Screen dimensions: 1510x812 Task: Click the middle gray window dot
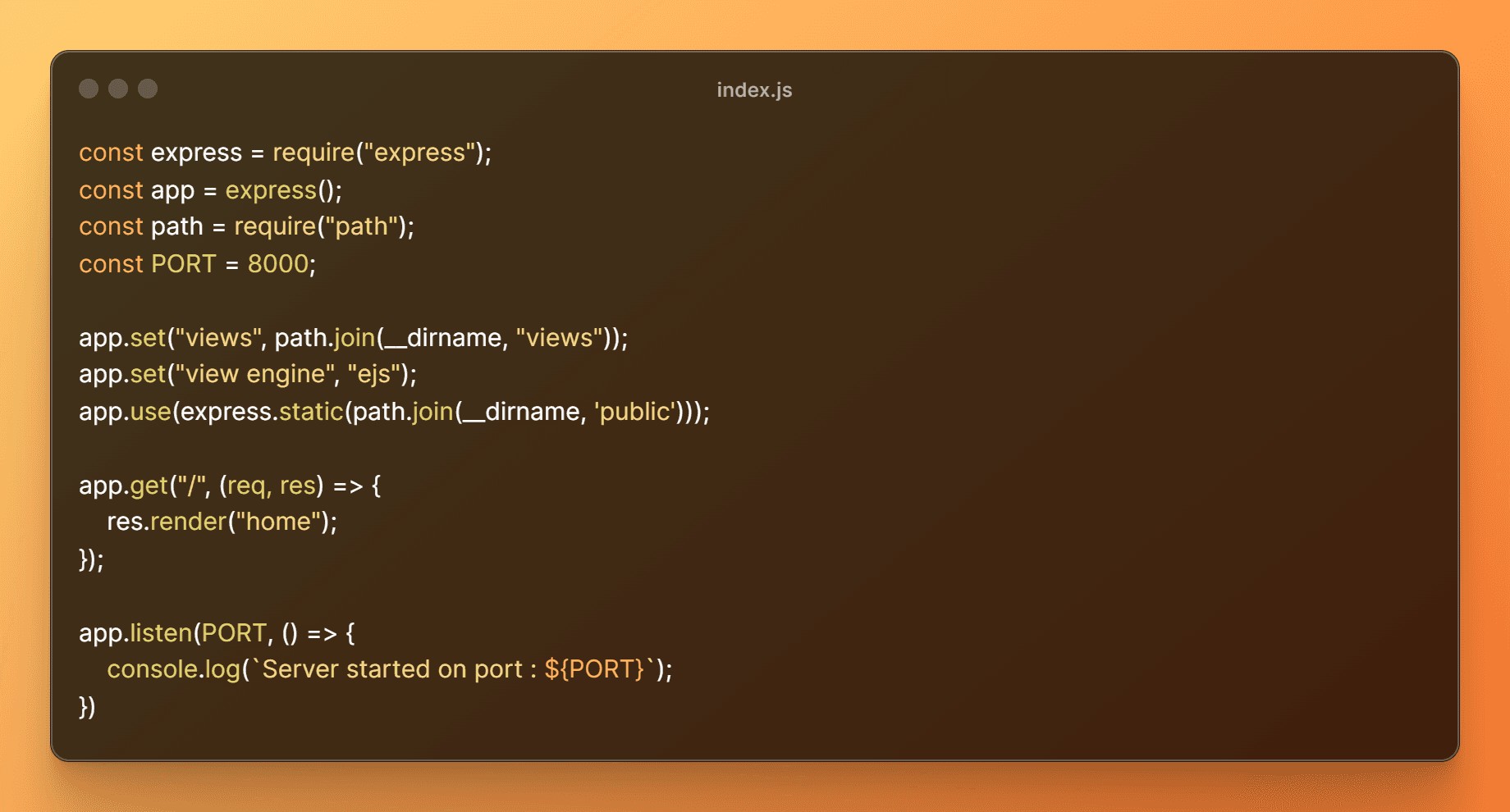(118, 89)
